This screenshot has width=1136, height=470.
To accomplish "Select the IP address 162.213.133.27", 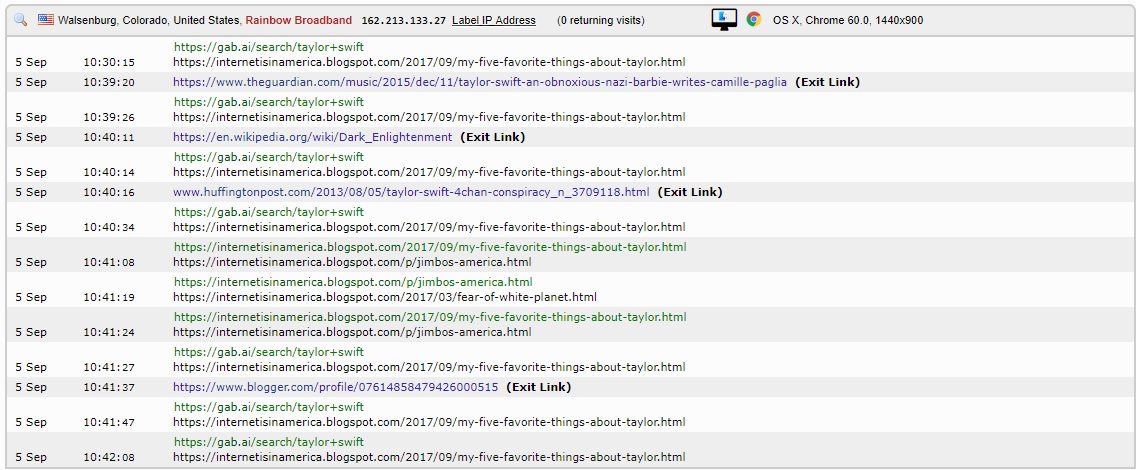I will [x=404, y=20].
